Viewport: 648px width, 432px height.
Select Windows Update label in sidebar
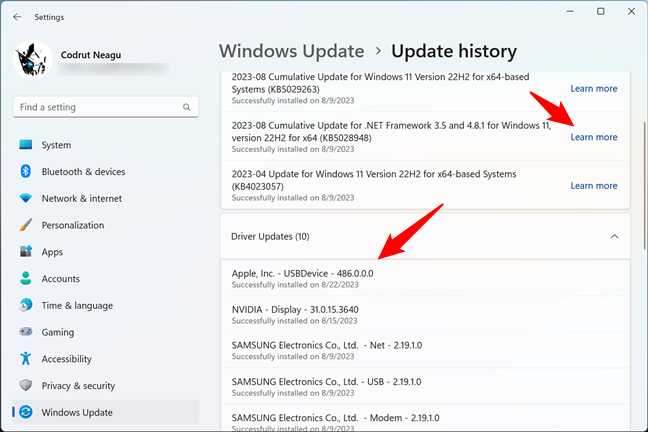(x=77, y=412)
